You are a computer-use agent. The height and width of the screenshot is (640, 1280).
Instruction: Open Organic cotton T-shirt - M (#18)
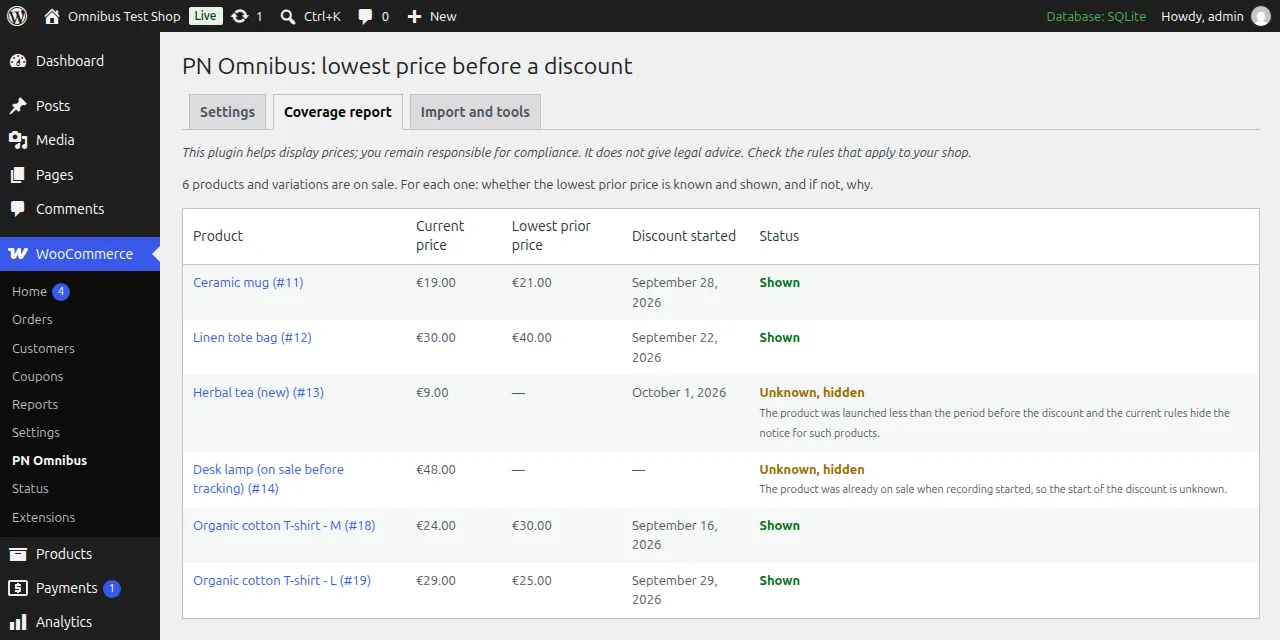pos(284,526)
